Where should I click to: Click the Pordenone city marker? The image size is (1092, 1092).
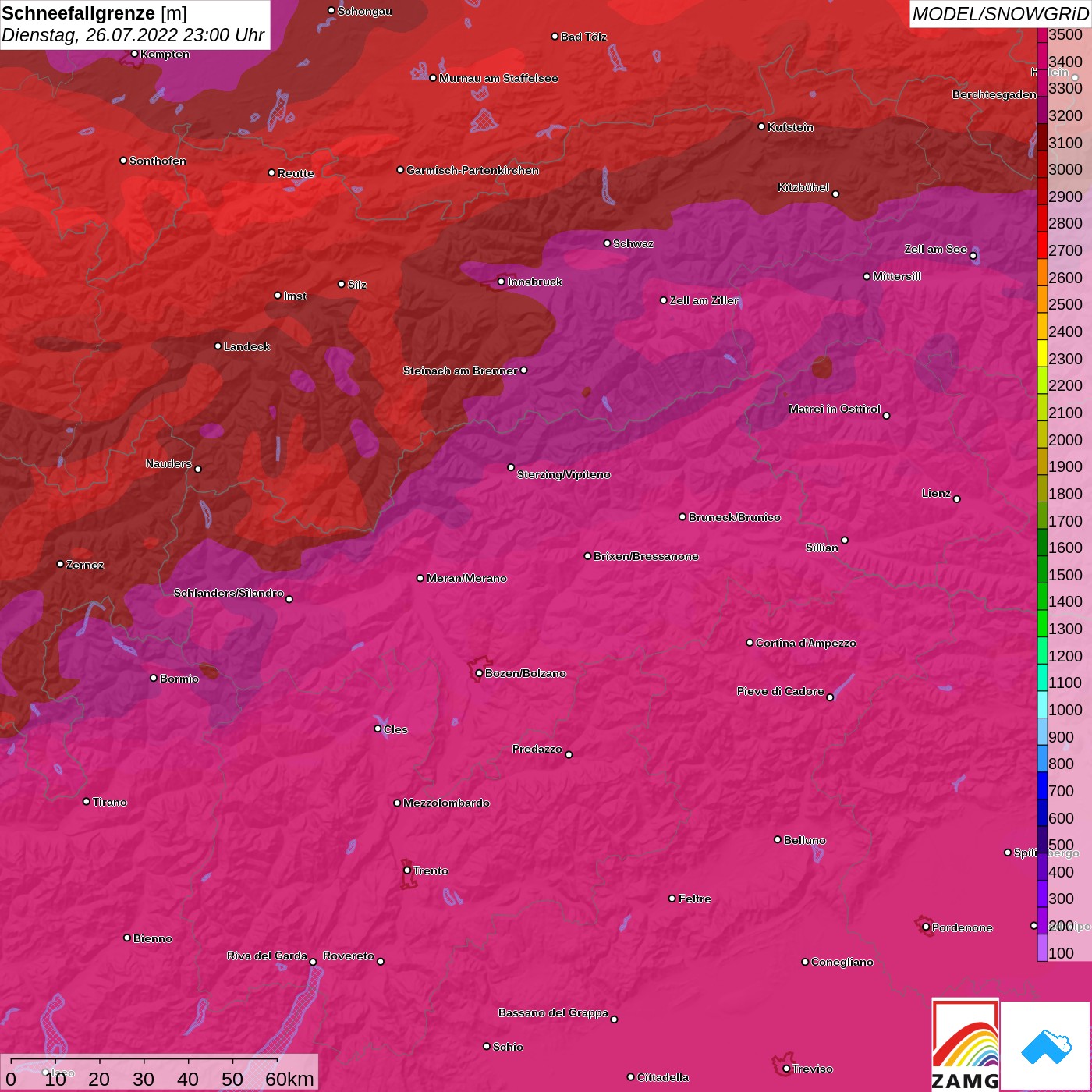point(926,927)
